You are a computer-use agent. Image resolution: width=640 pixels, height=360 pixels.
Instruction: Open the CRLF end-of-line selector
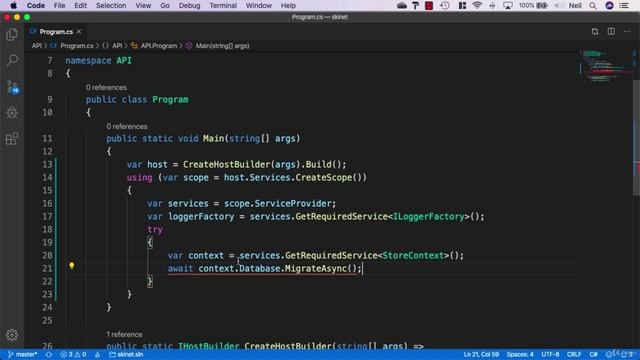[574, 354]
